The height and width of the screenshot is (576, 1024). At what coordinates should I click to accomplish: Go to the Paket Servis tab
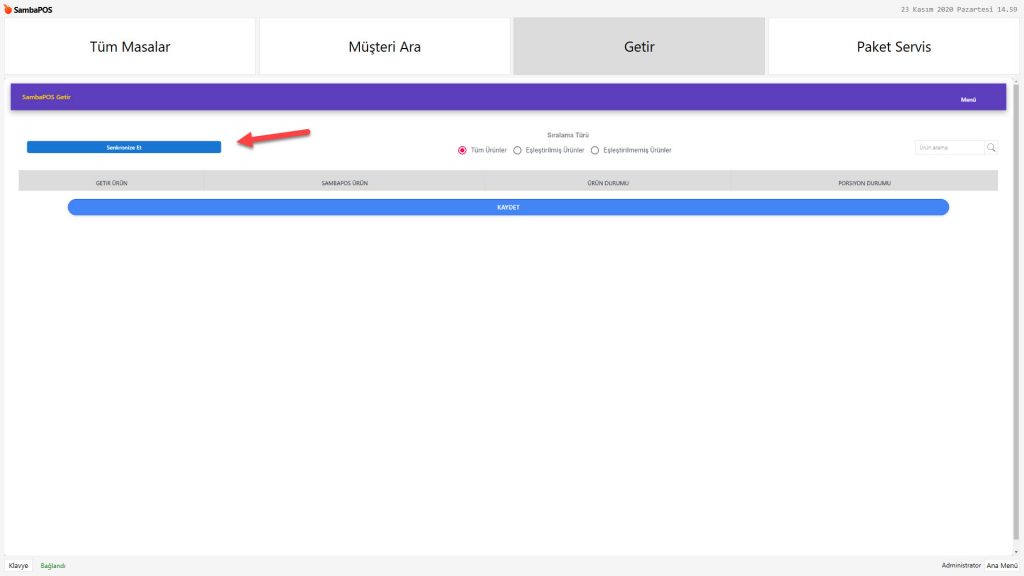(893, 47)
